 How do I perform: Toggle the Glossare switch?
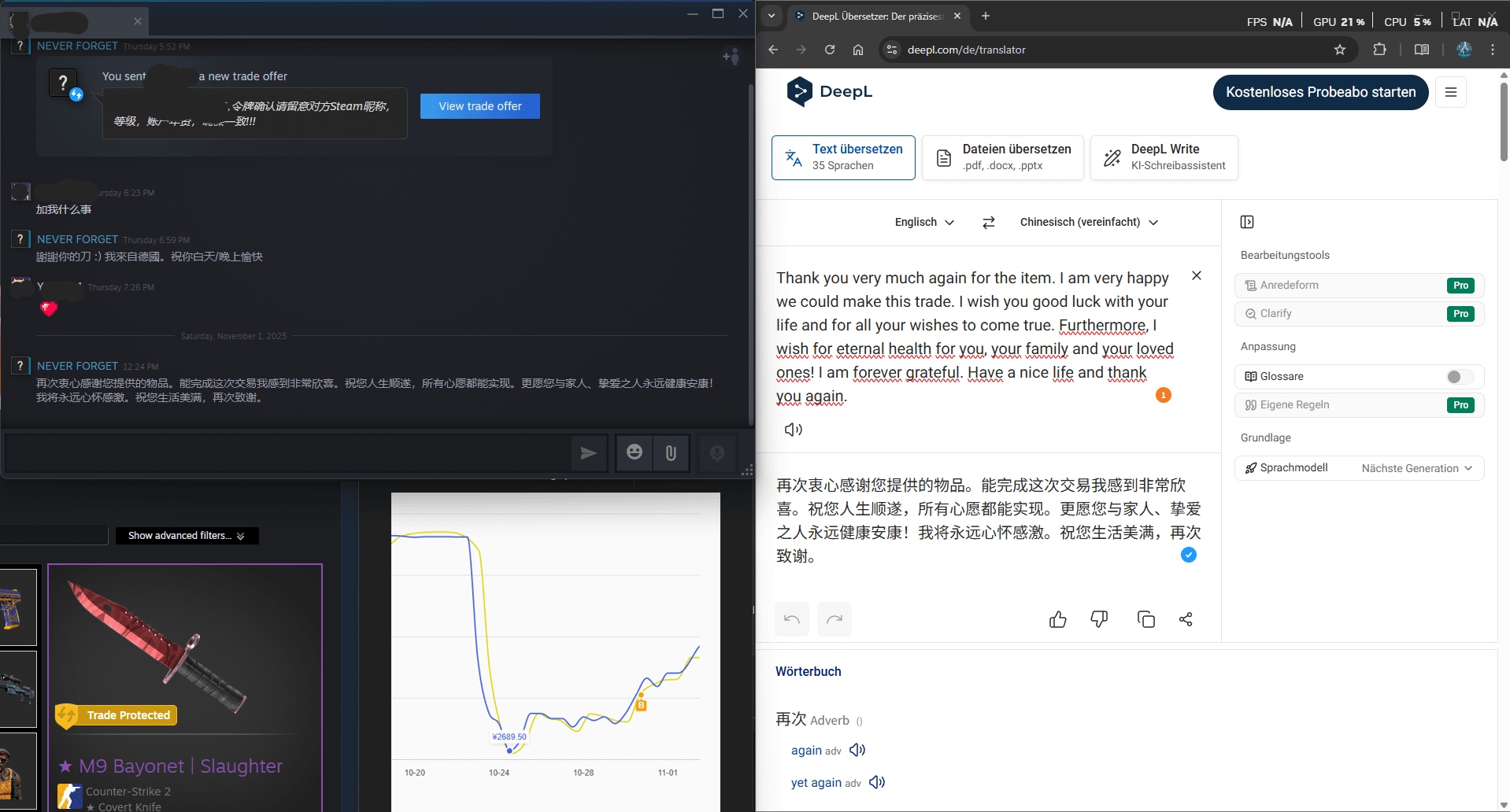[x=1460, y=377]
